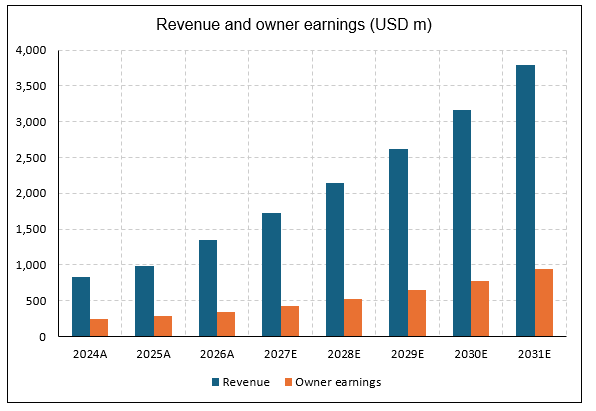Screen dimensions: 596x411
Task: Select the 2027E axis label
Action: 281,354
